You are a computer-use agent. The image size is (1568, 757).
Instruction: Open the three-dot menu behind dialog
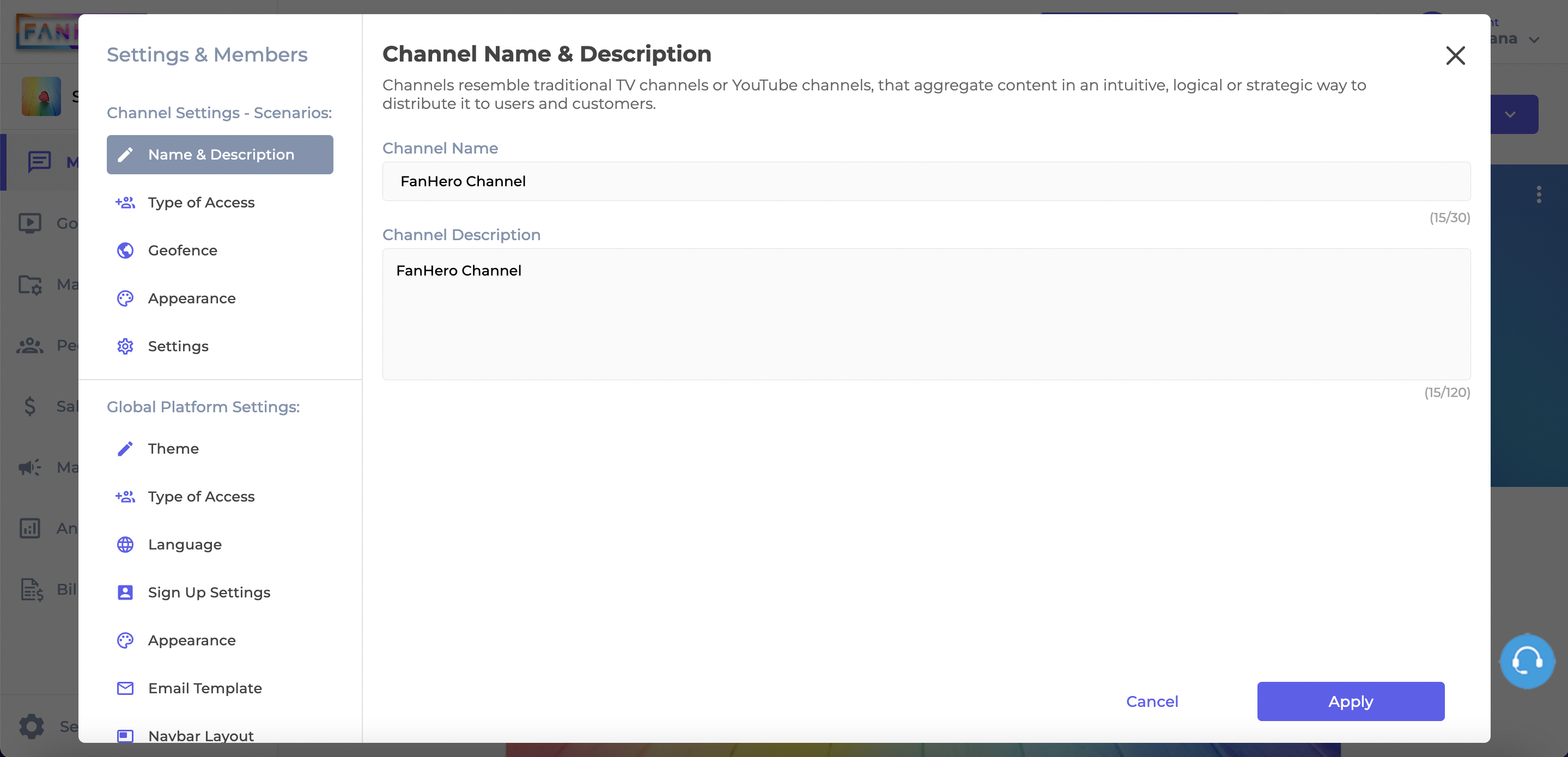[x=1539, y=195]
